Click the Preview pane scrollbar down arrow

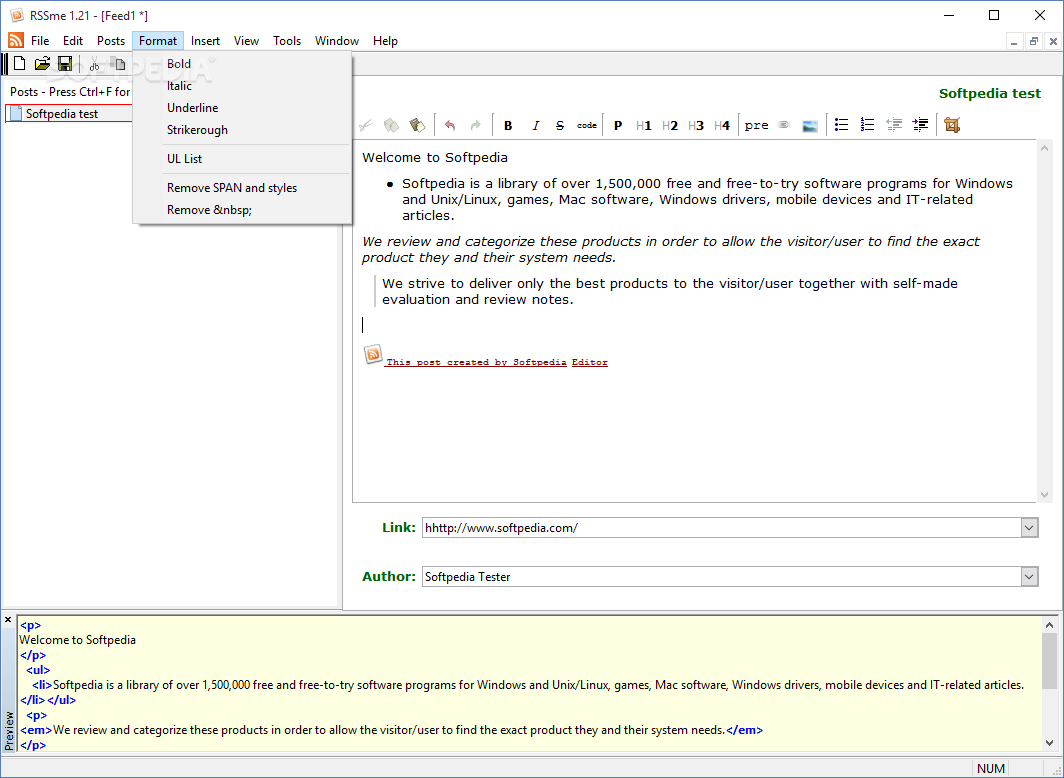1049,743
